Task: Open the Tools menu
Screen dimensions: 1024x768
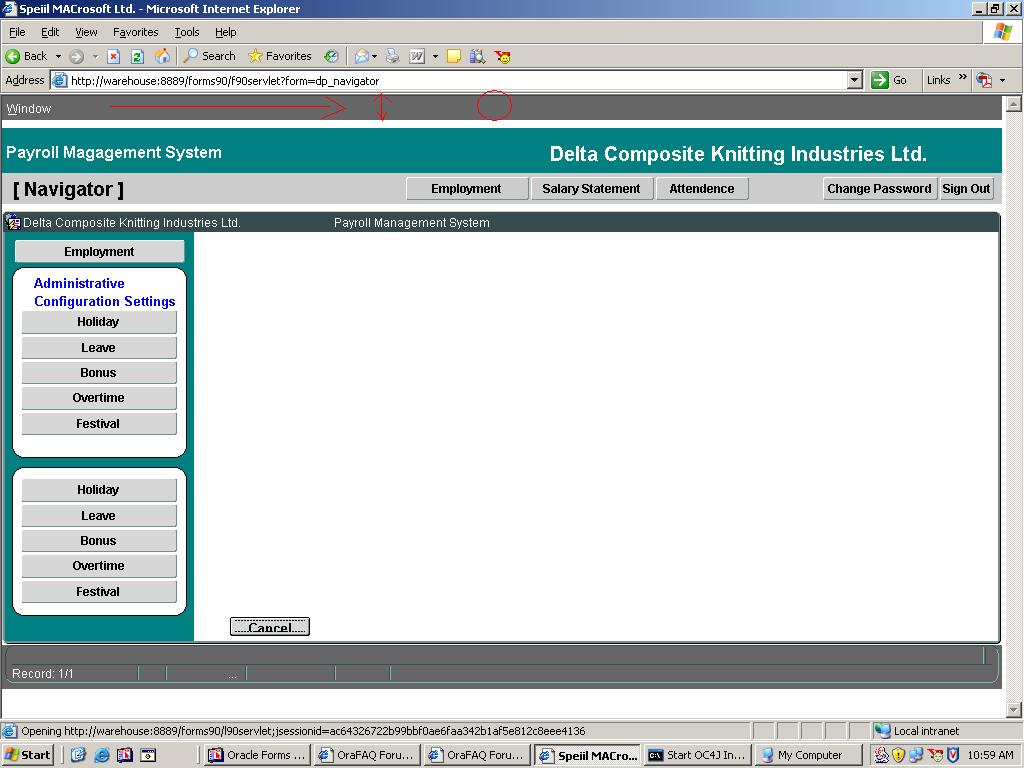Action: (186, 32)
